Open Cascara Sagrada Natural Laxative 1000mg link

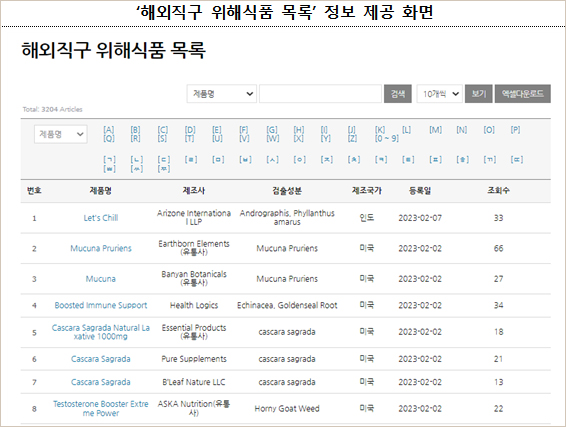(101, 332)
